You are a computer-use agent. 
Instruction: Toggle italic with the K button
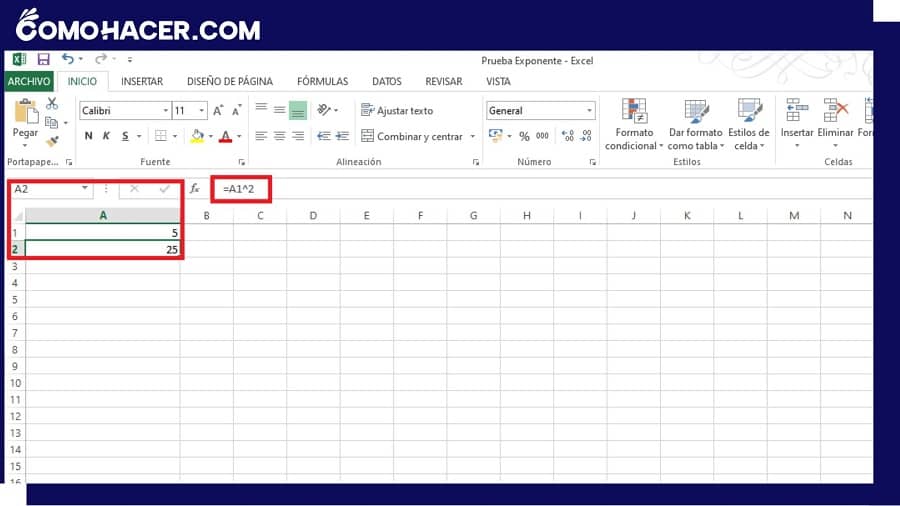pyautogui.click(x=106, y=136)
